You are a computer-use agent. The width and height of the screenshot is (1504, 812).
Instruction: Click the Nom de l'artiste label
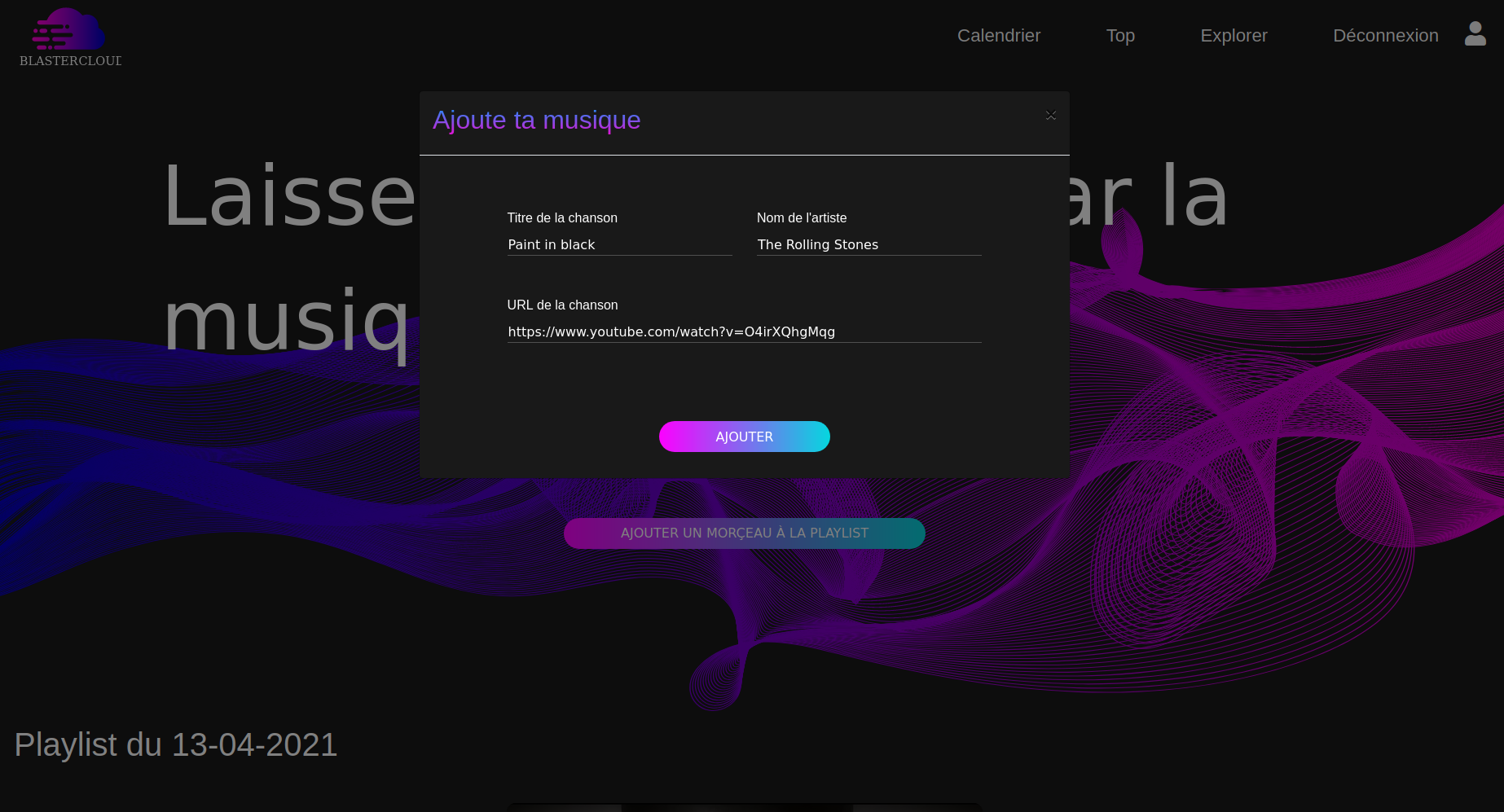click(802, 218)
